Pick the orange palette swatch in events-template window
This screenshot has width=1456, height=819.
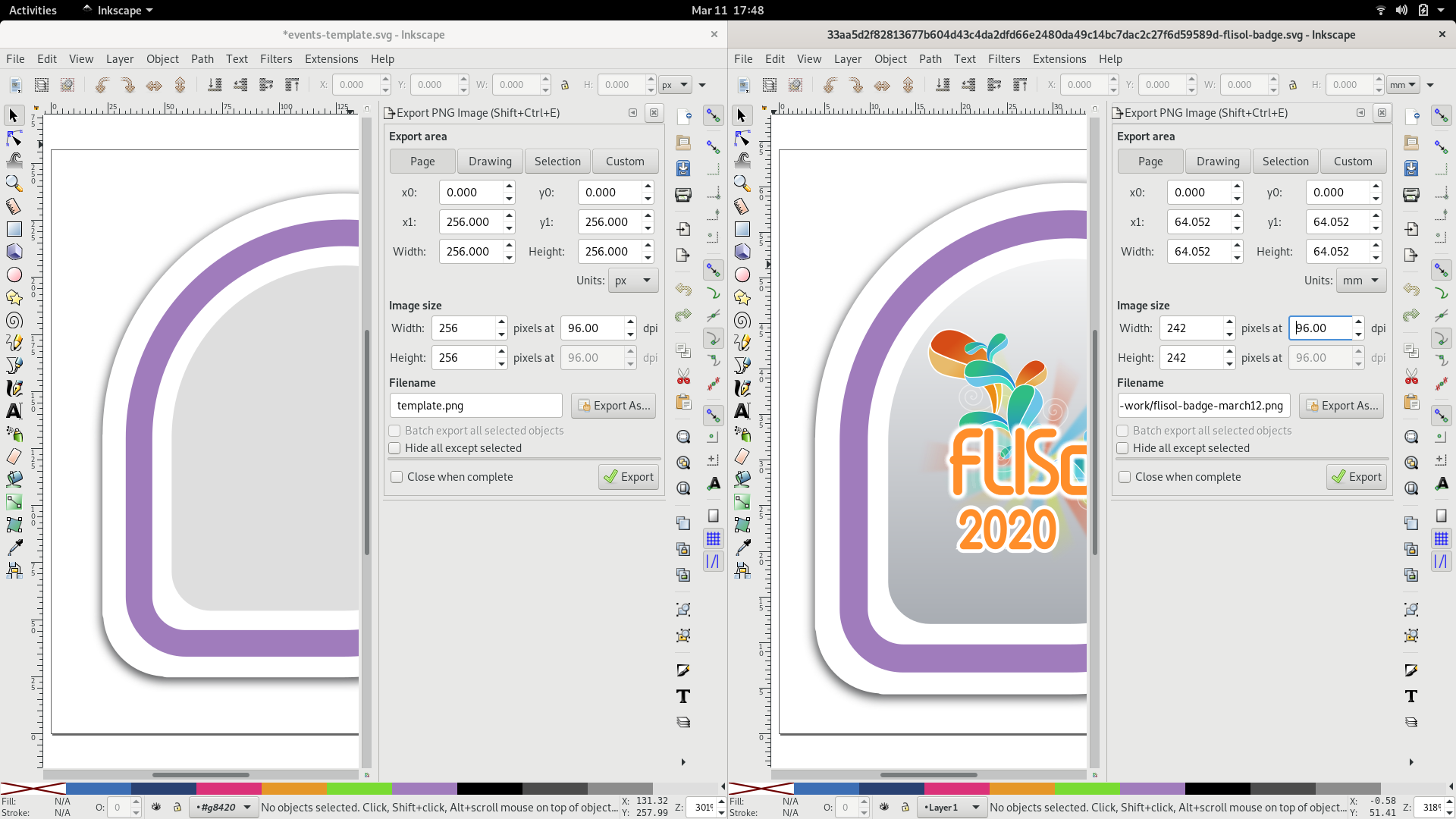[x=293, y=789]
